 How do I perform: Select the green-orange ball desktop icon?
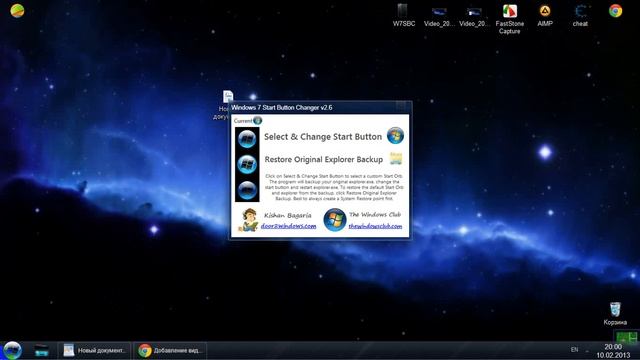click(x=17, y=10)
